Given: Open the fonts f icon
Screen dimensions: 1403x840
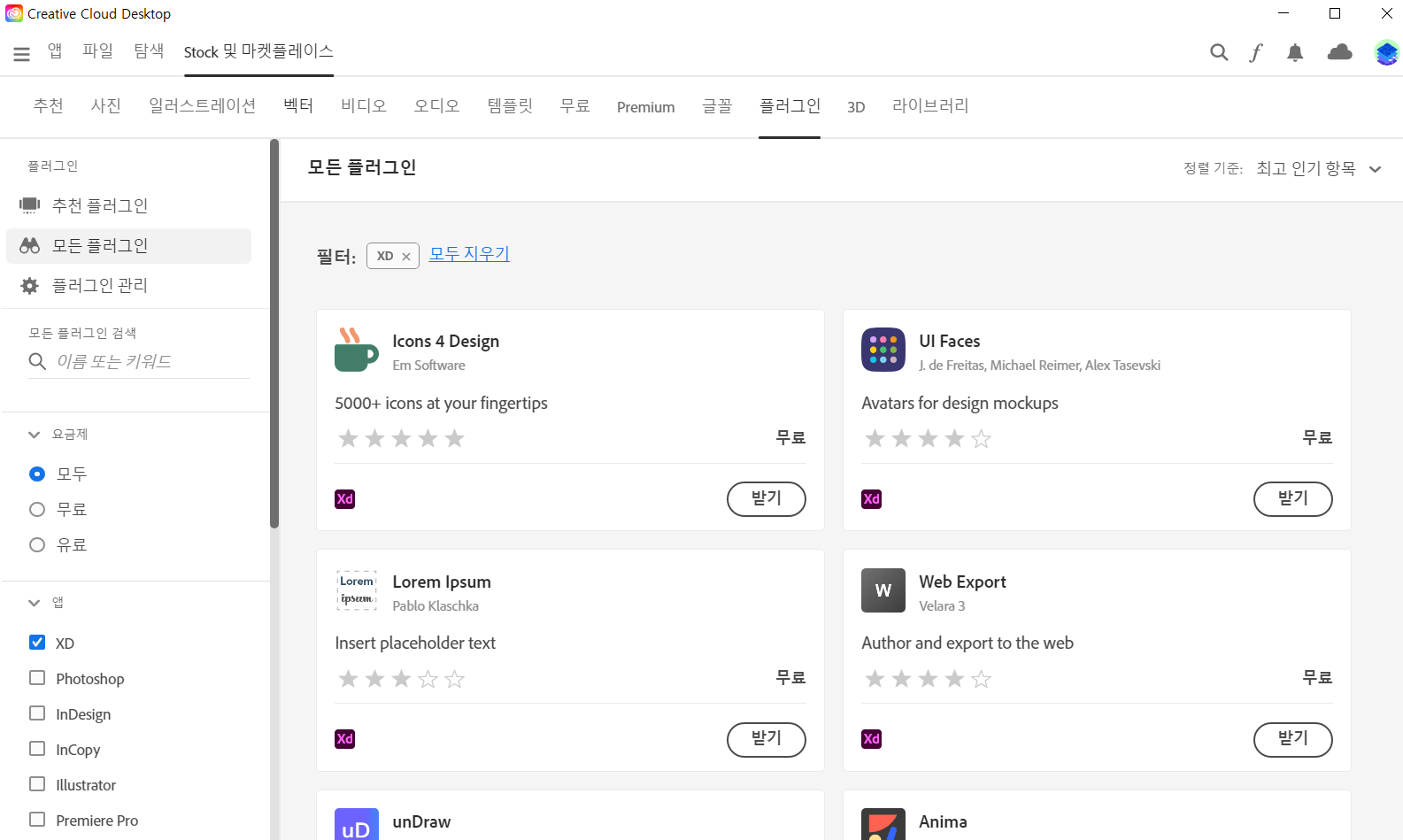Looking at the screenshot, I should 1256,52.
